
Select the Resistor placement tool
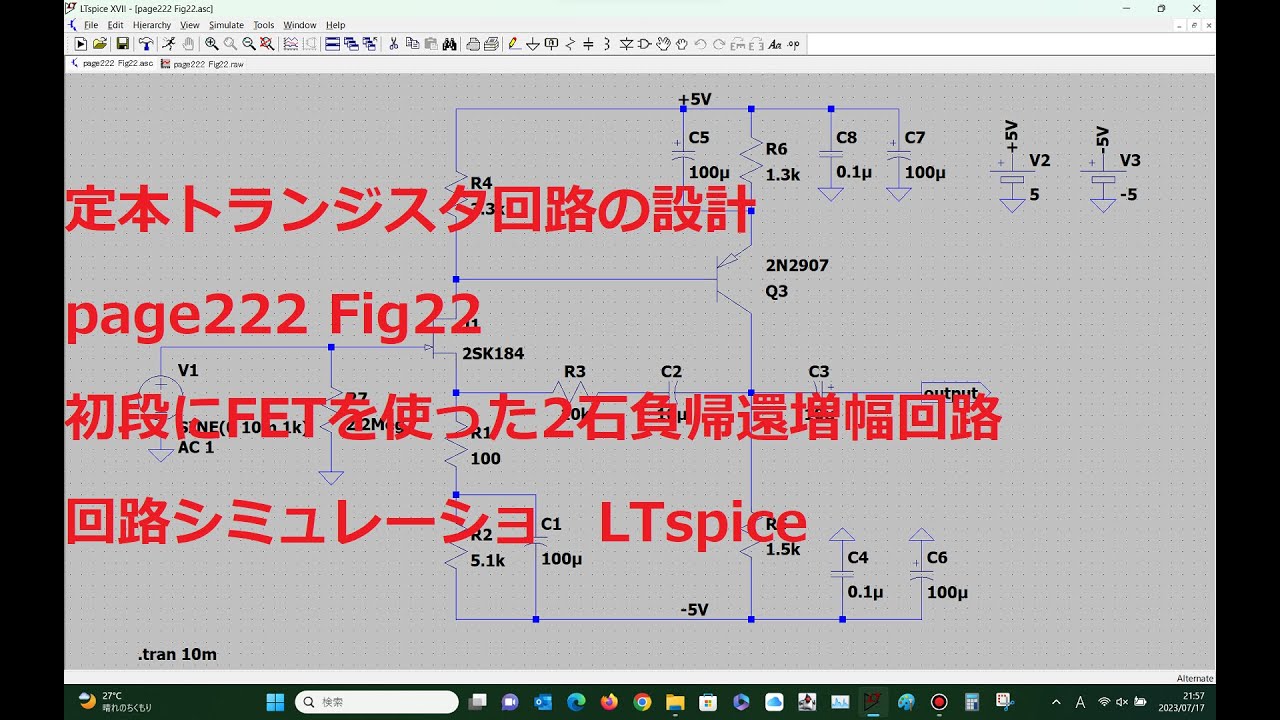(x=570, y=44)
